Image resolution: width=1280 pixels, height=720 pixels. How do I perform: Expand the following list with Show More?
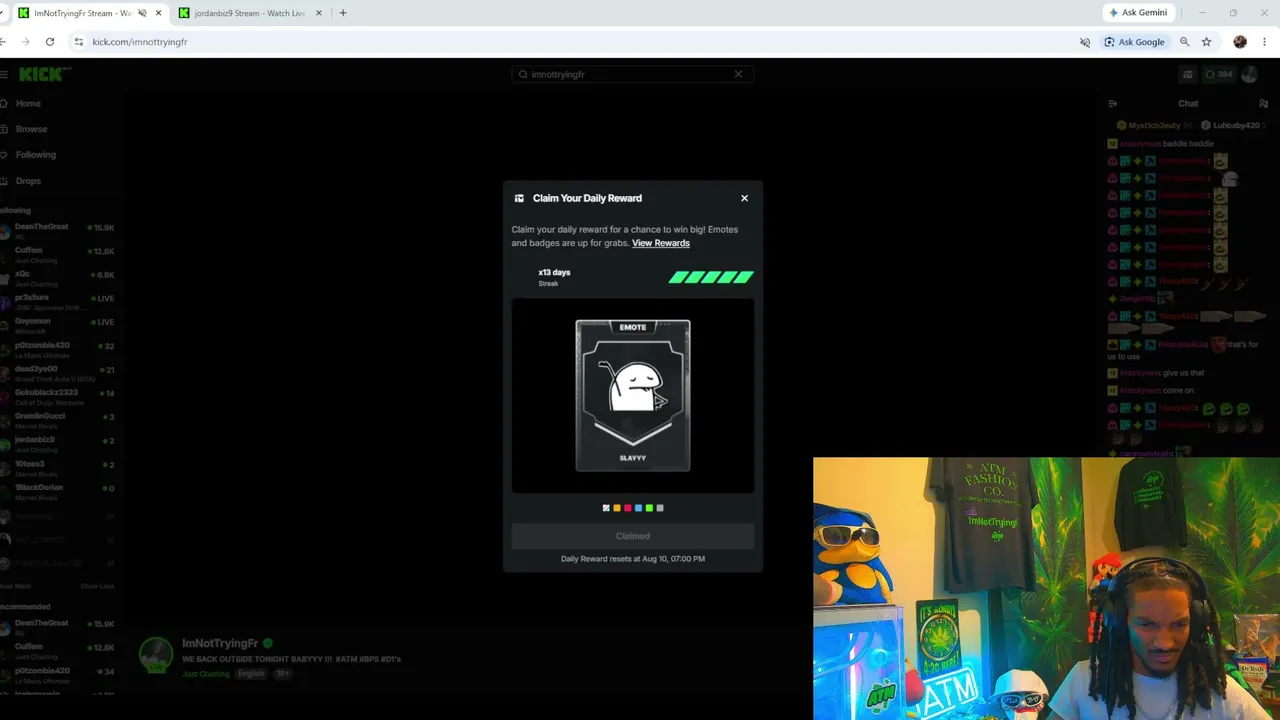15,586
